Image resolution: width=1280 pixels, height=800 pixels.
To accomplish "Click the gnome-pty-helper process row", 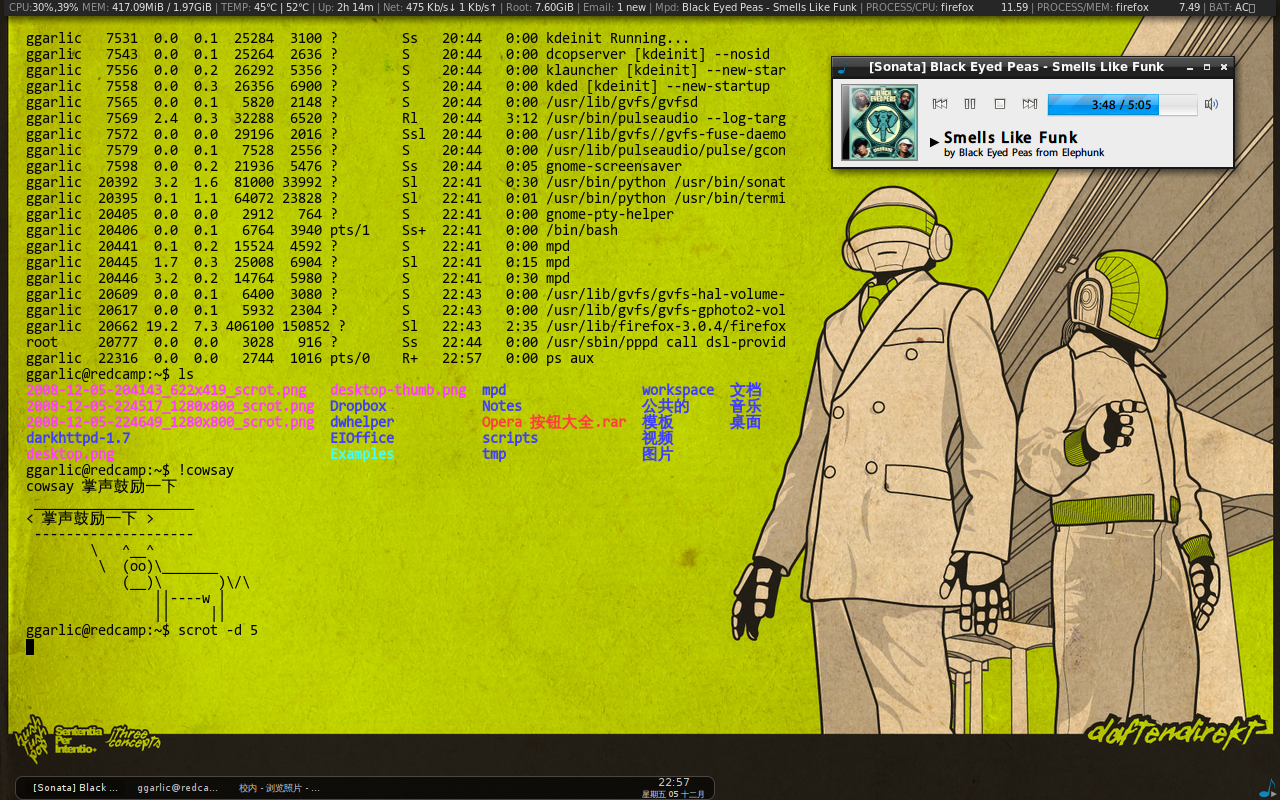I will pos(350,214).
